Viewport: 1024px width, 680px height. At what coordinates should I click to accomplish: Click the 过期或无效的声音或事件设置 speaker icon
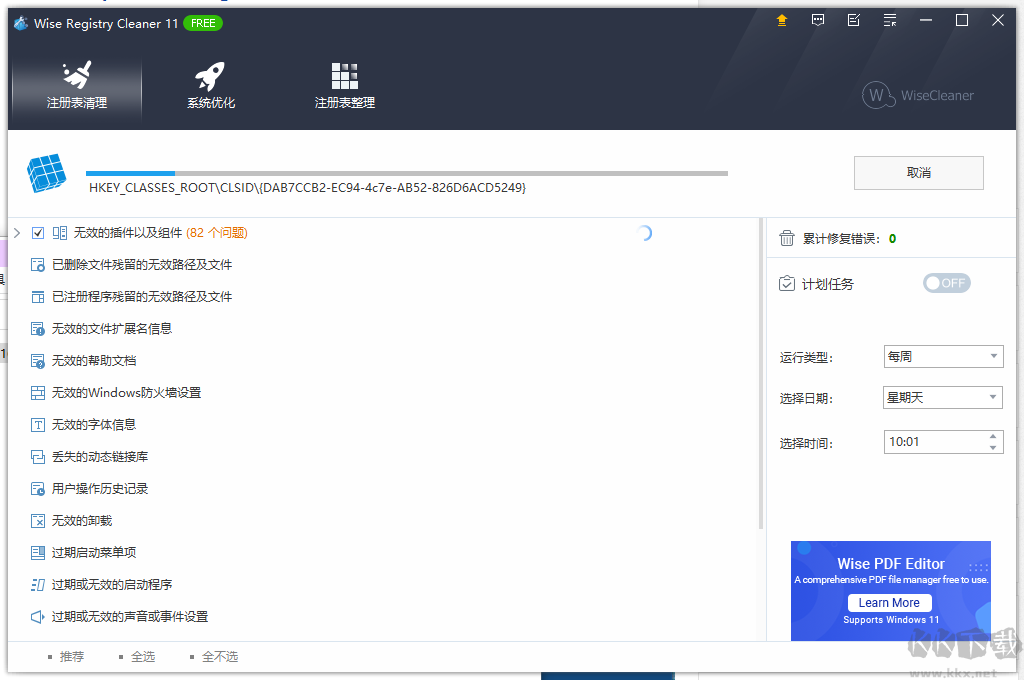tap(38, 617)
